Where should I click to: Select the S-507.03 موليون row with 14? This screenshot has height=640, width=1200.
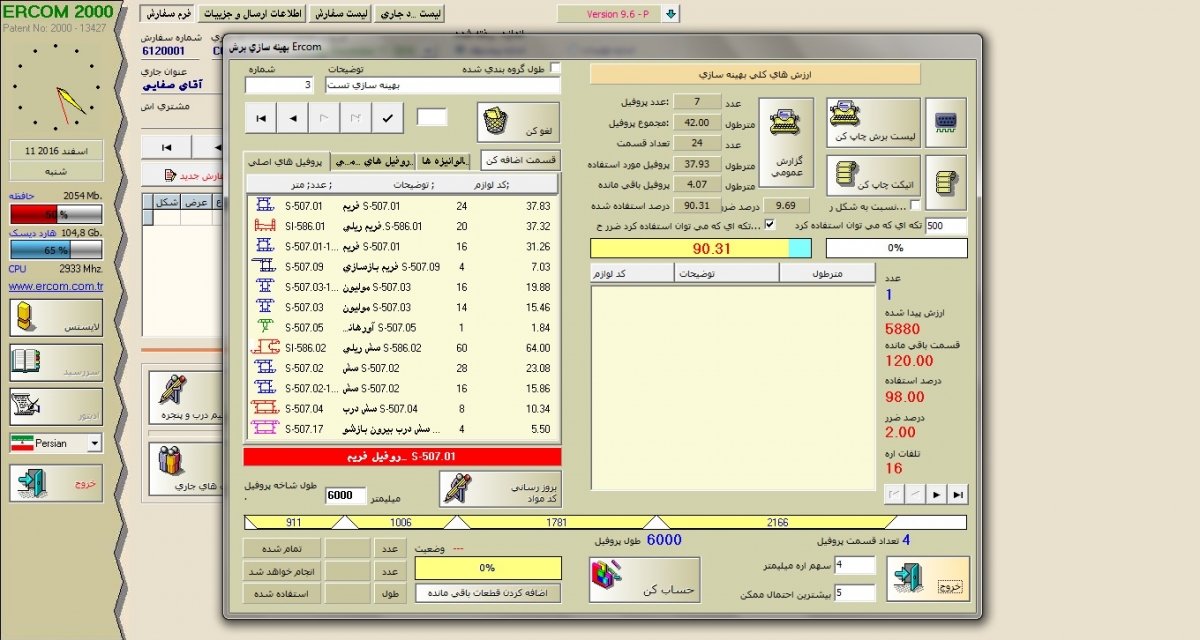point(404,307)
